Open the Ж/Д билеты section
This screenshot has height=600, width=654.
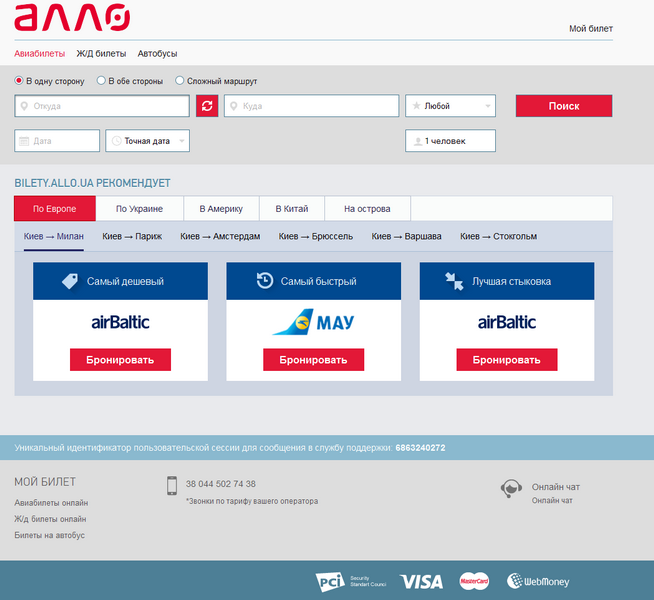pyautogui.click(x=101, y=53)
